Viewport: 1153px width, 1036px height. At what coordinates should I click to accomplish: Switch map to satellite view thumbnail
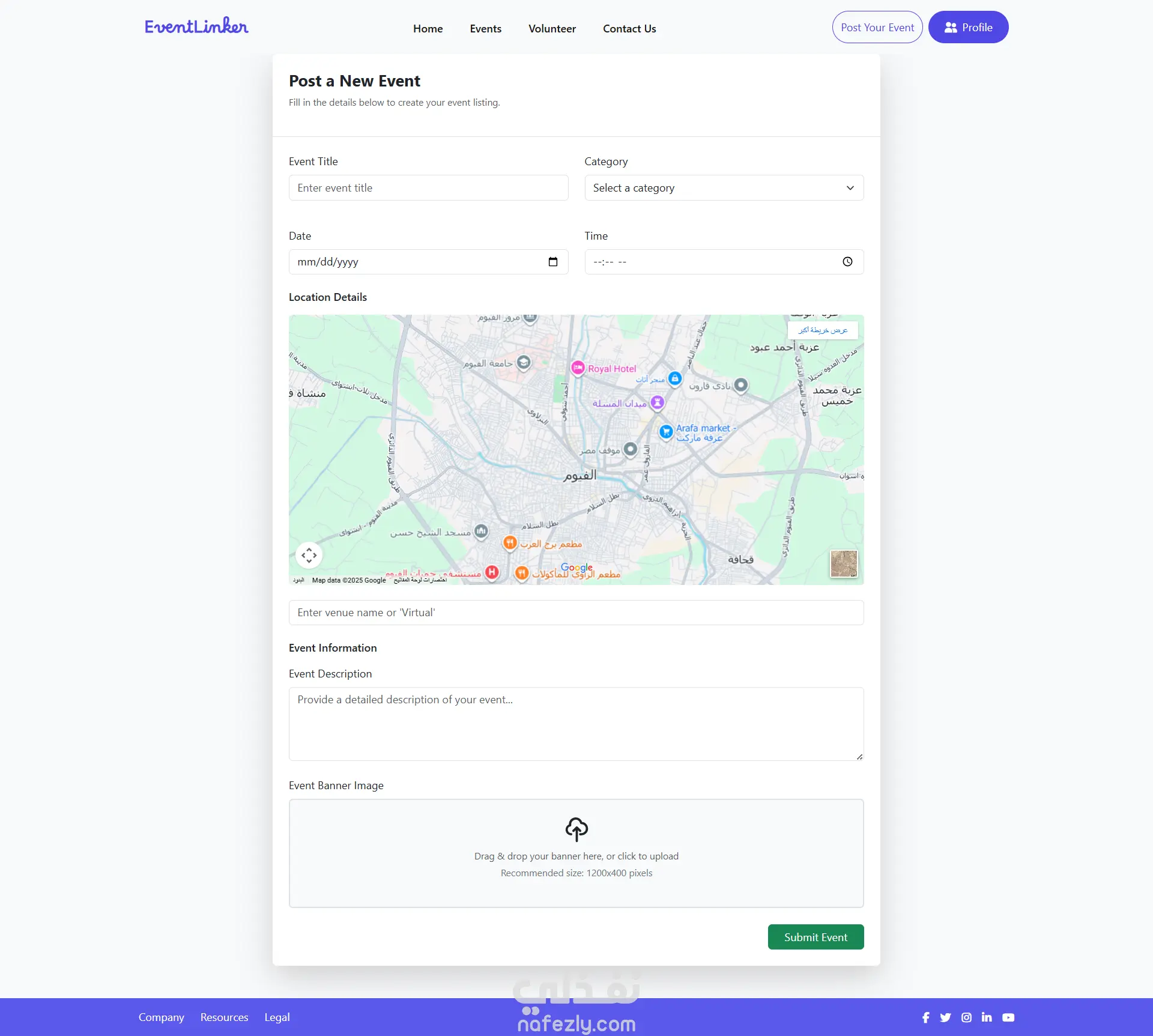click(844, 563)
